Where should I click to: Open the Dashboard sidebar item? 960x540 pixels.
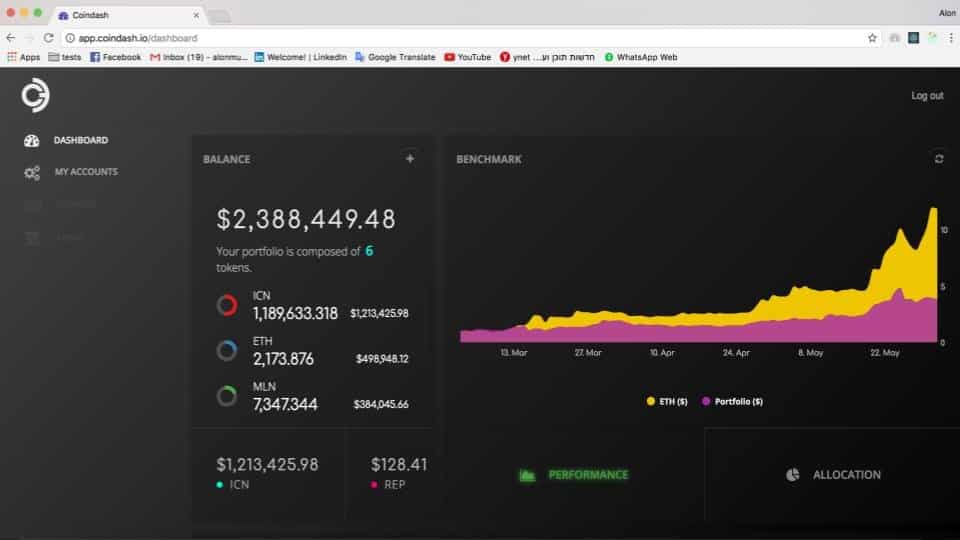80,140
